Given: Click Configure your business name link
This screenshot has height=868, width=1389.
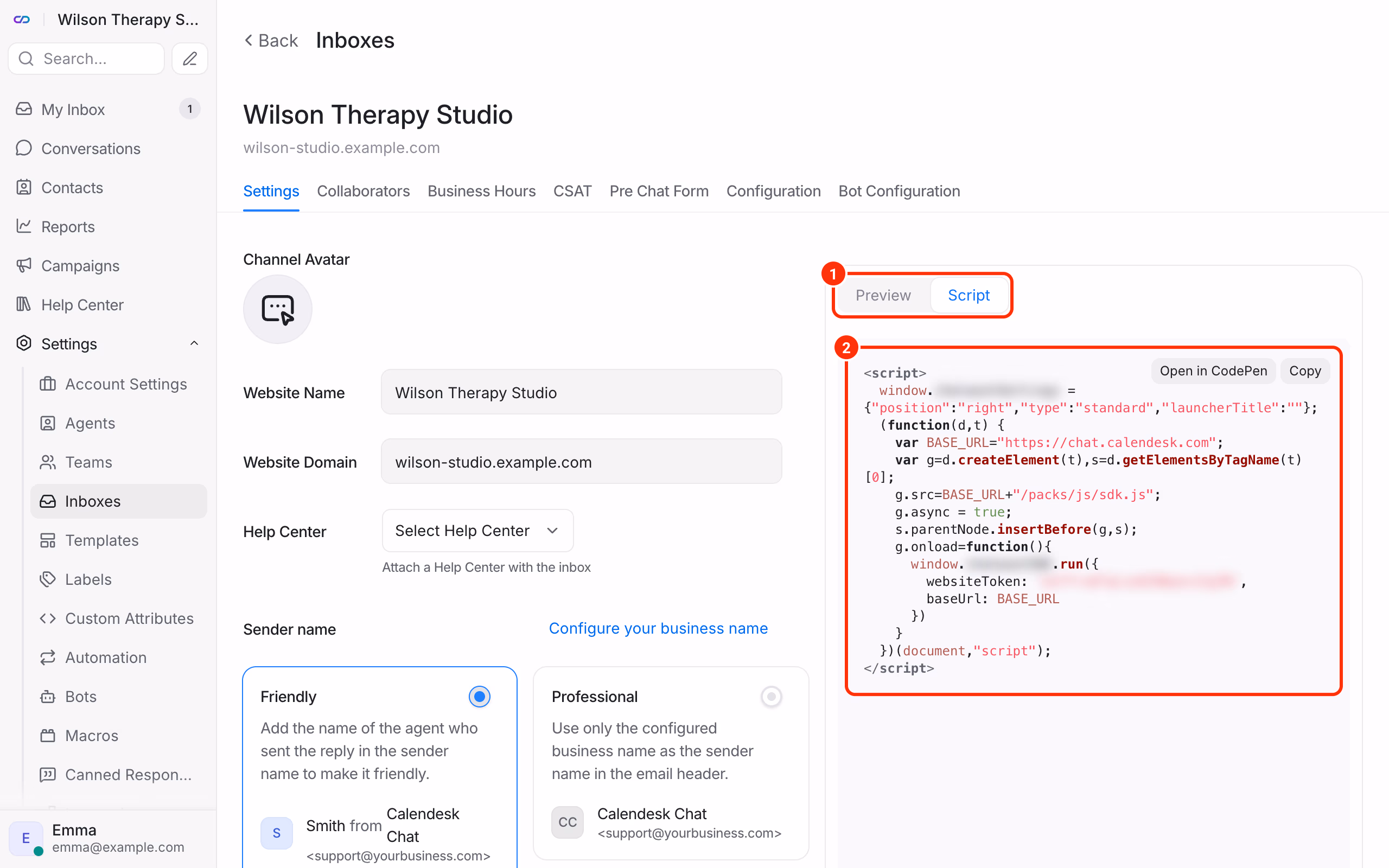Looking at the screenshot, I should [x=658, y=629].
